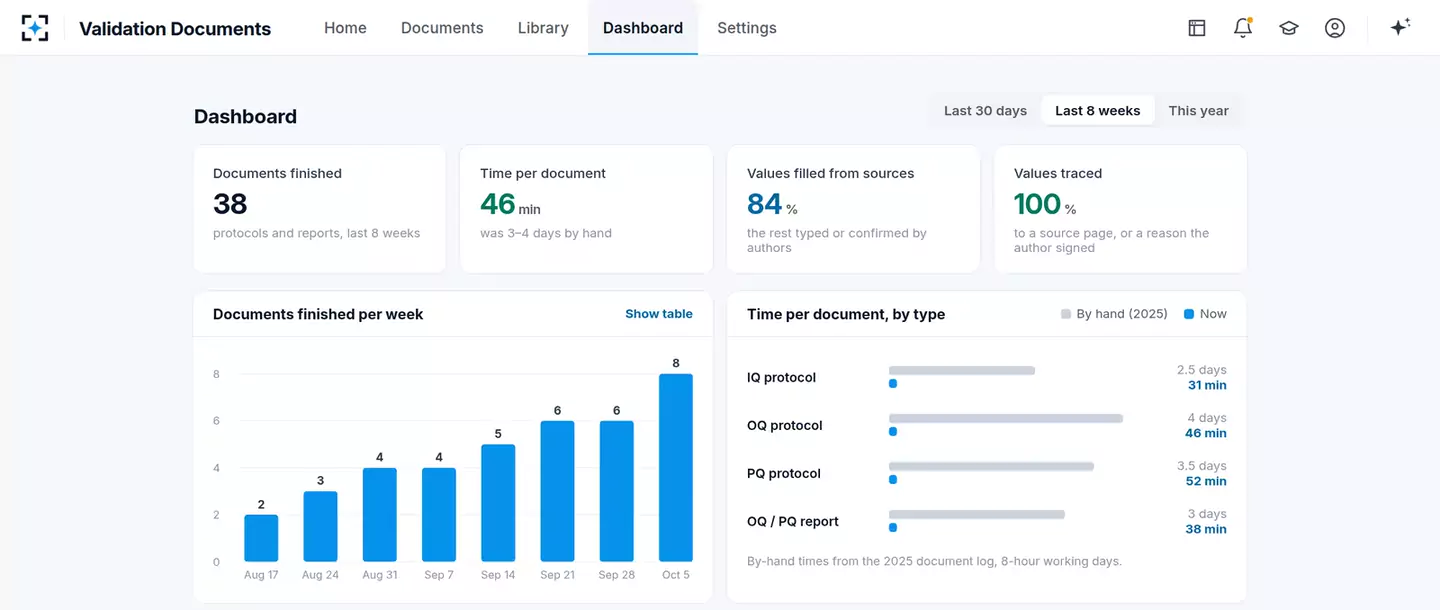Click the Aug 31 bar in chart
The image size is (1440, 610).
[380, 514]
